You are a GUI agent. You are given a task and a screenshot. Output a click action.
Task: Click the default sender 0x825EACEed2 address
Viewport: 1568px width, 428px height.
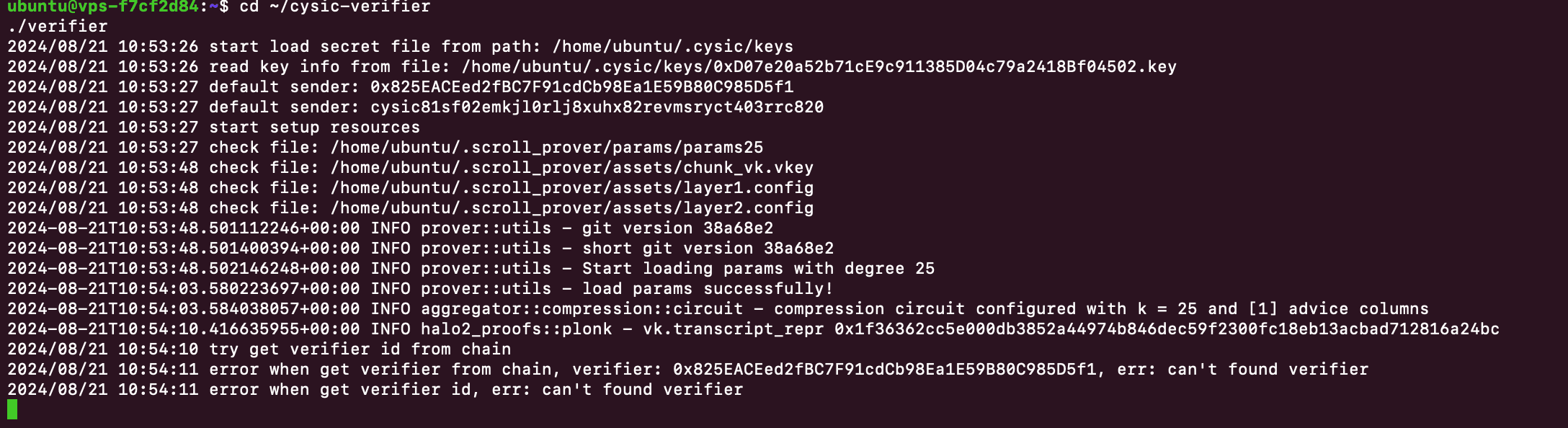click(582, 87)
